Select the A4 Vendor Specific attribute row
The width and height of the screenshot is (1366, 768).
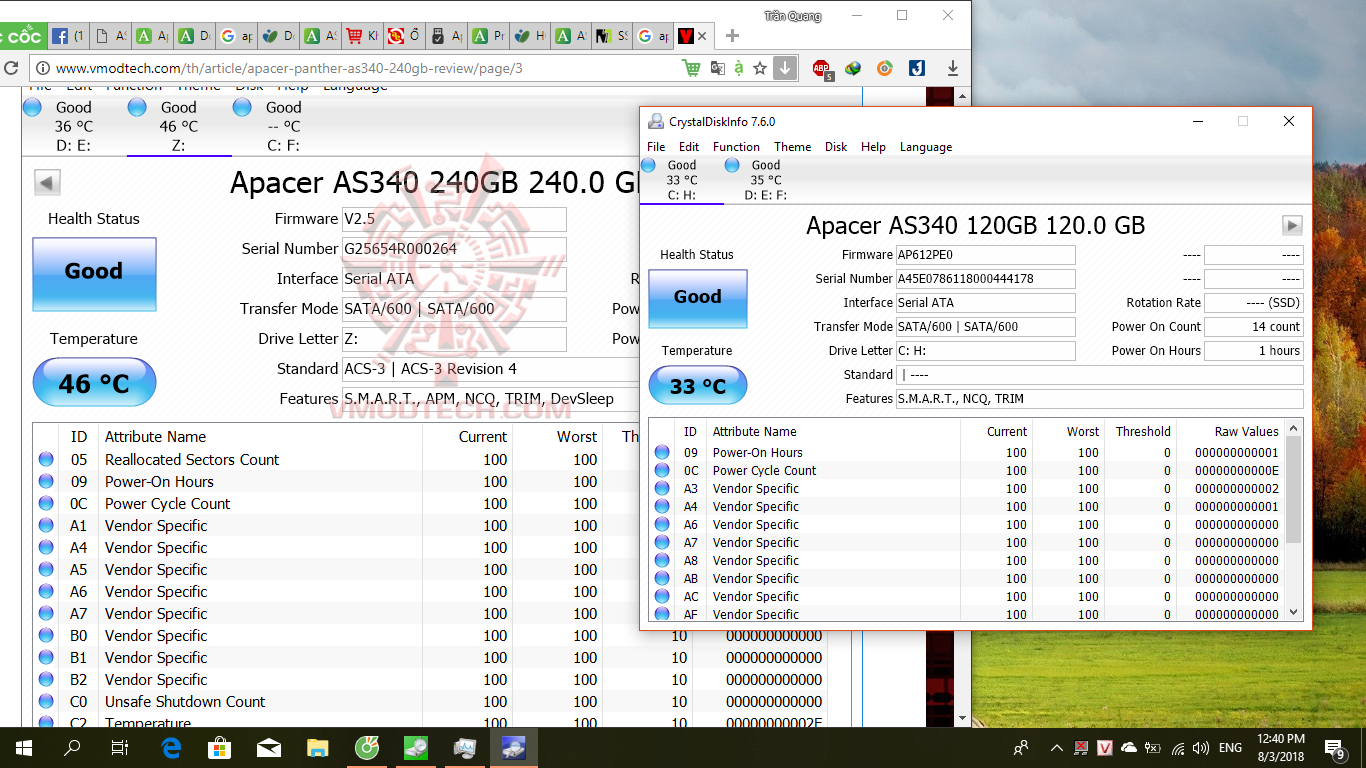click(966, 507)
